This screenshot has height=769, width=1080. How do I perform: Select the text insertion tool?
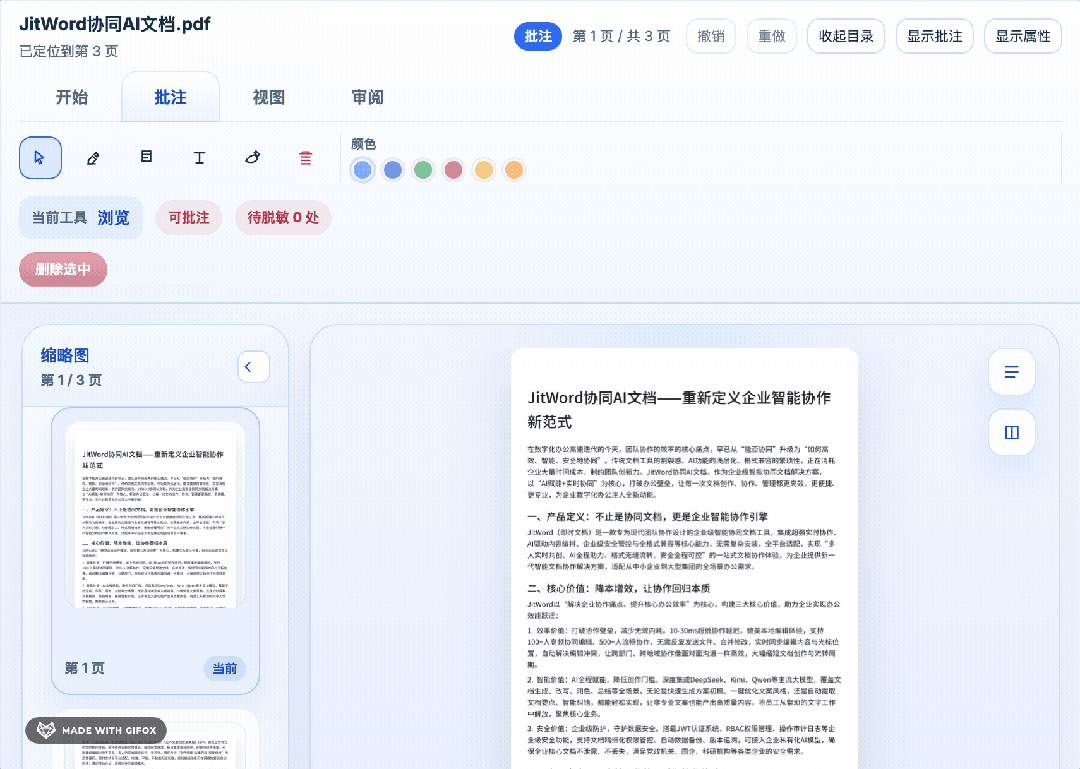click(x=199, y=158)
